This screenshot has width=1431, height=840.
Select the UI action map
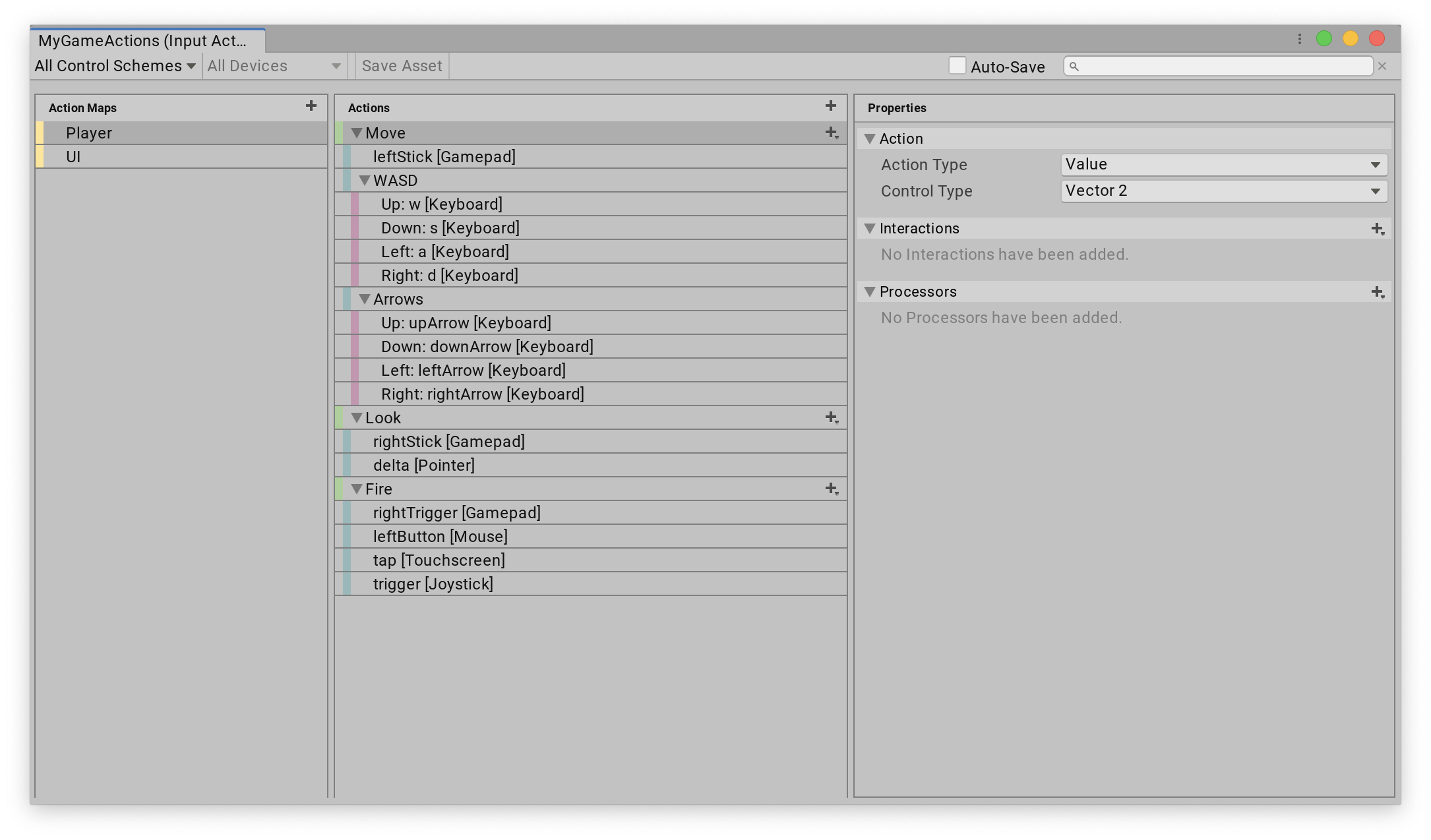pos(75,156)
